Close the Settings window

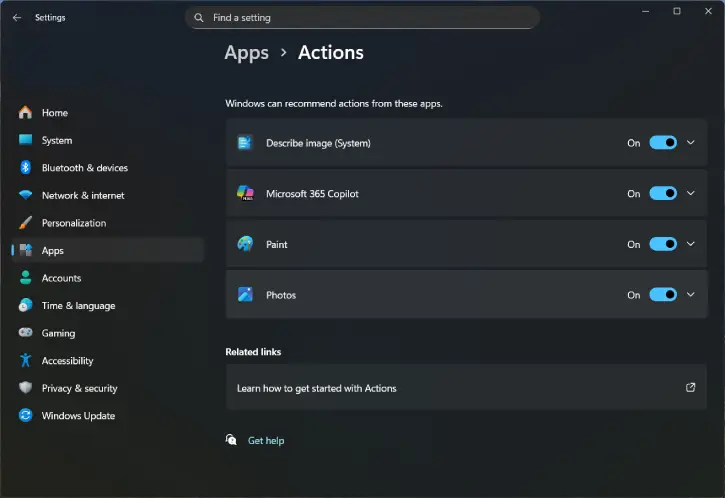(x=708, y=11)
